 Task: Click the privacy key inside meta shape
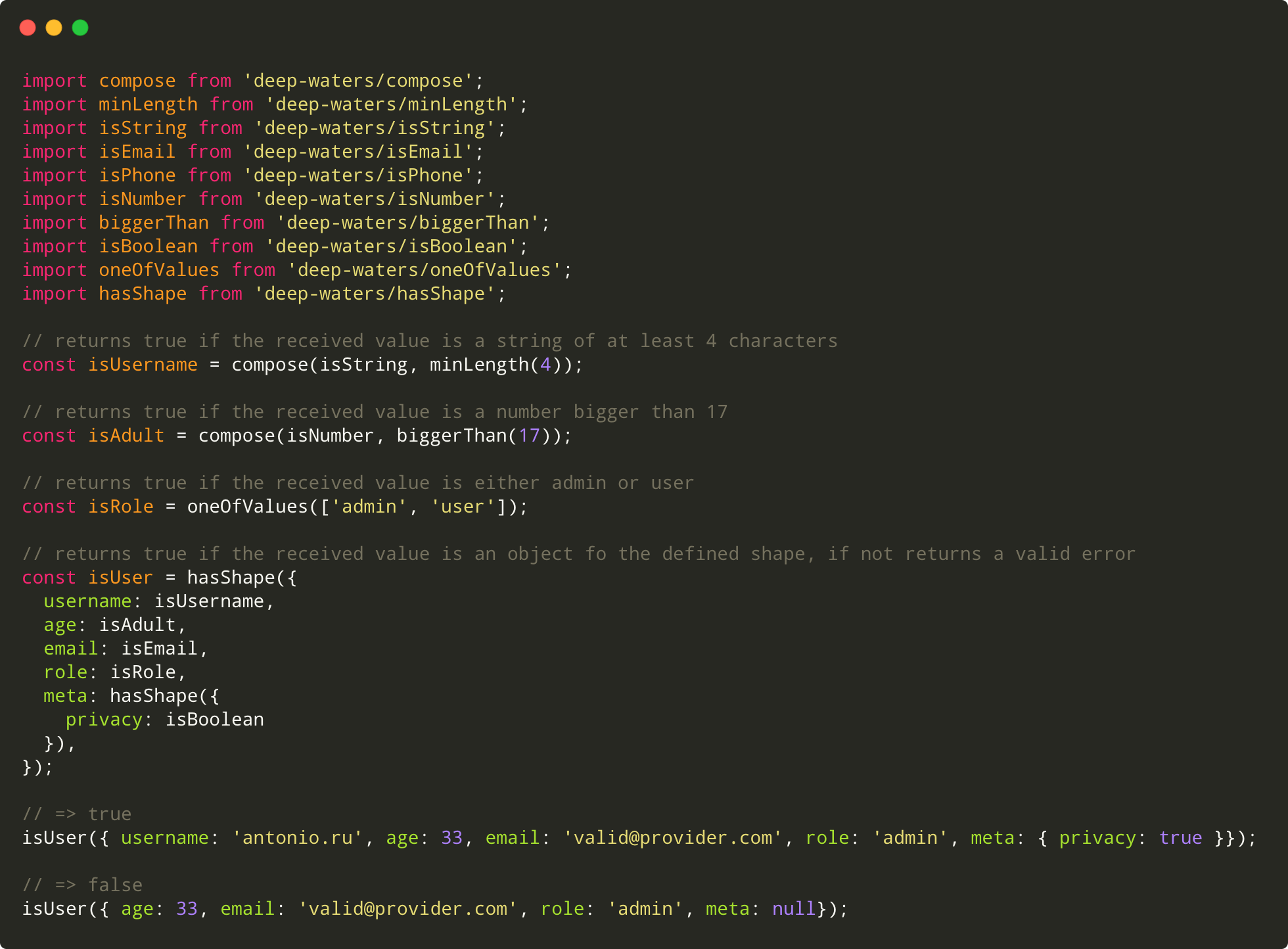click(104, 720)
